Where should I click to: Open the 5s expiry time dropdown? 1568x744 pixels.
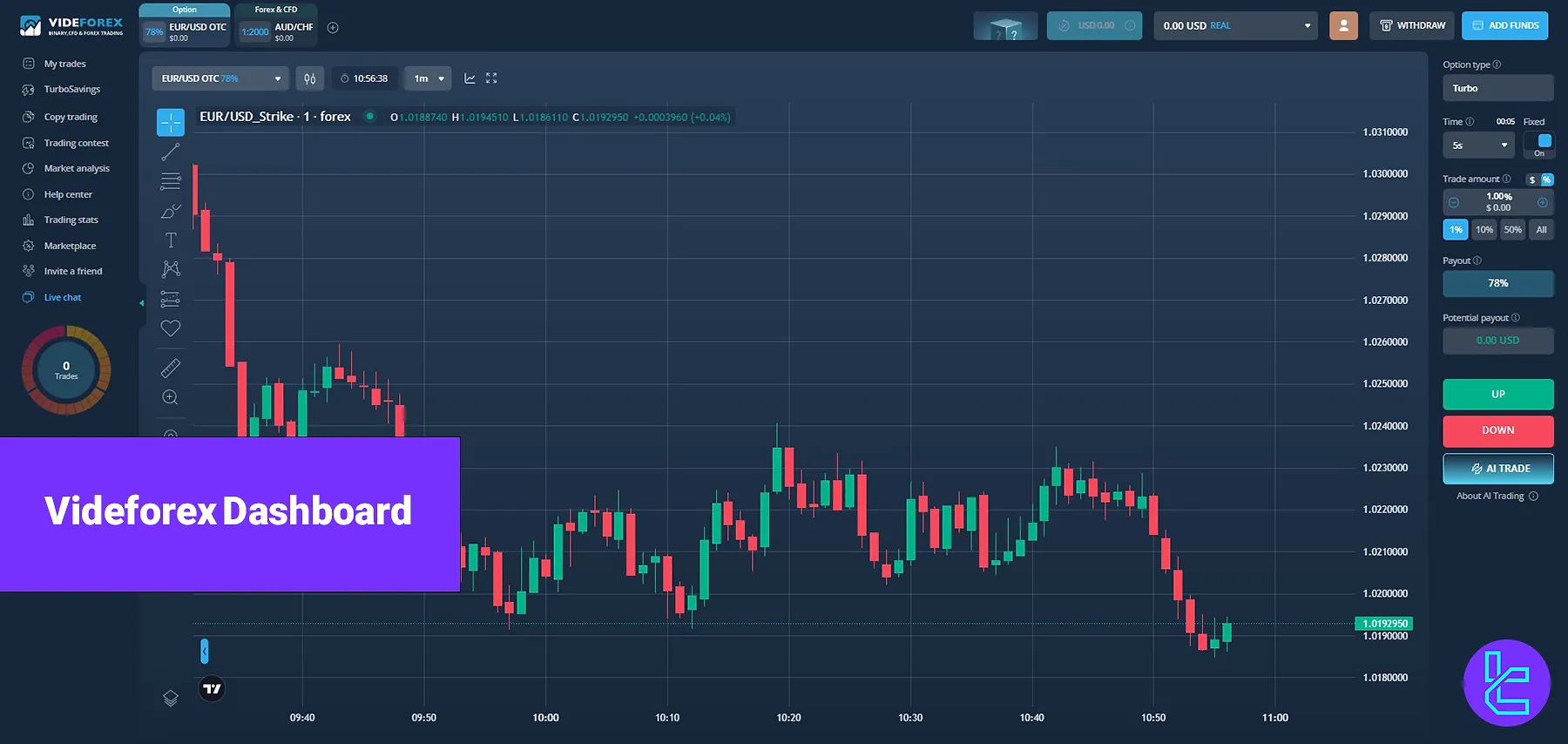pyautogui.click(x=1479, y=145)
